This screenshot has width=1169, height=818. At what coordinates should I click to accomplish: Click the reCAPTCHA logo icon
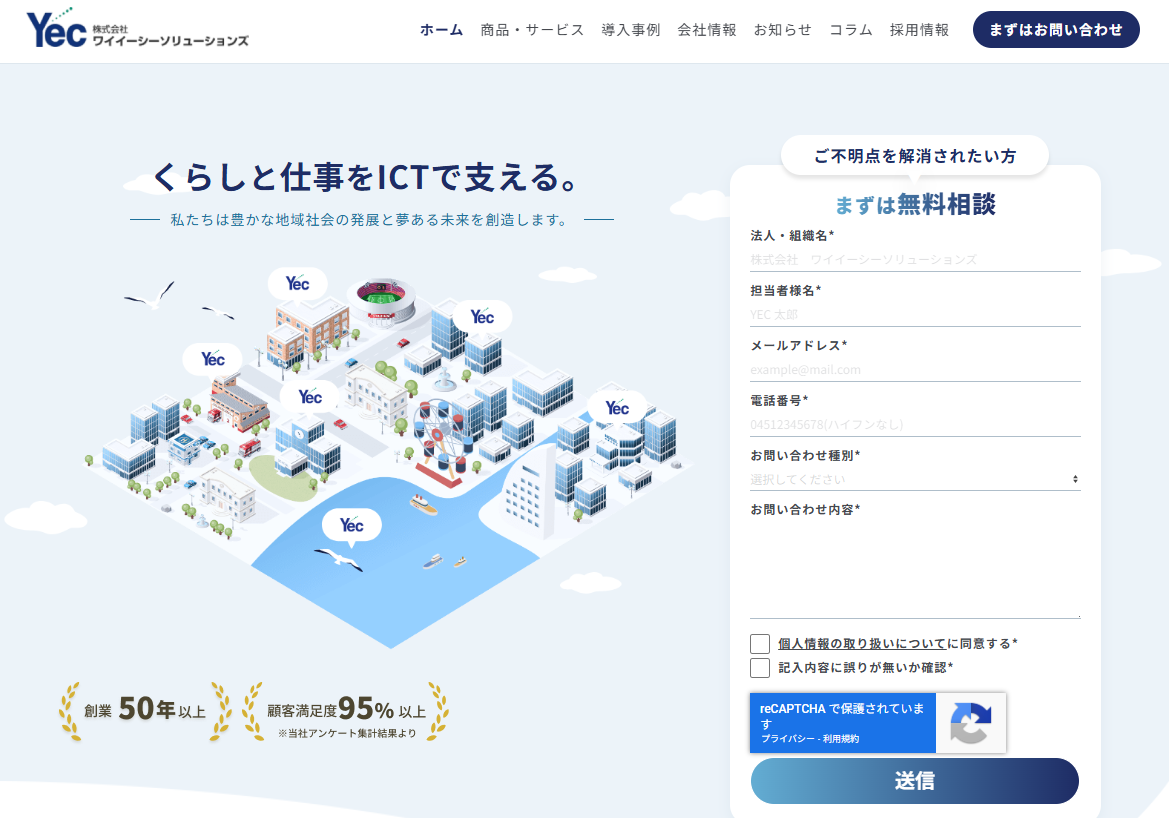[970, 723]
